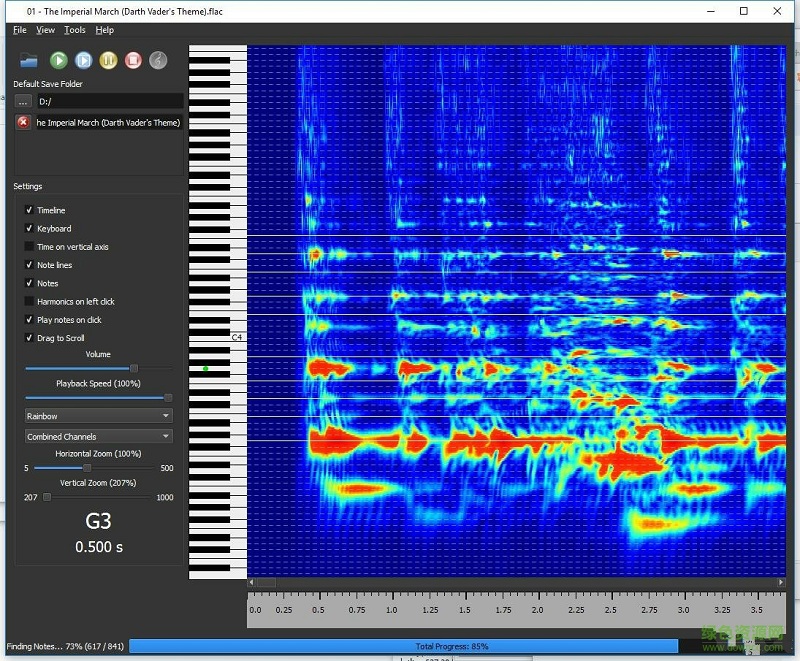Open the Rainbow color scheme dropdown
Viewport: 800px width, 661px height.
[x=98, y=416]
